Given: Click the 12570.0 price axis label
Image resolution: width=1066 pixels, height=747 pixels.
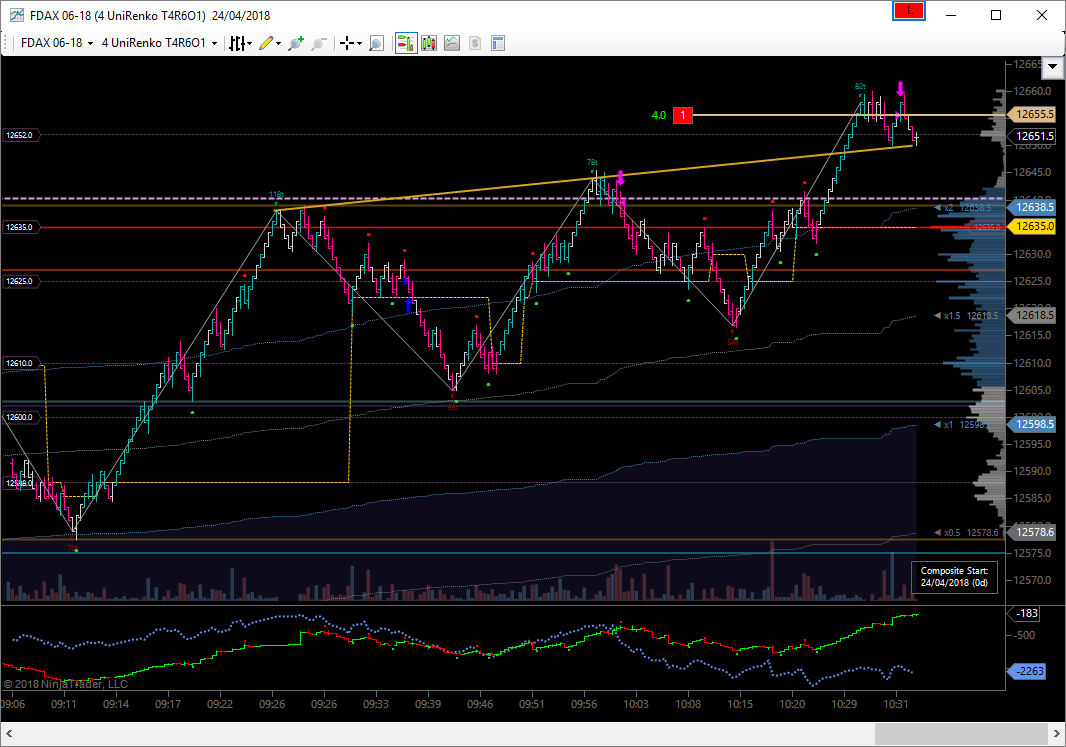Looking at the screenshot, I should pos(1032,580).
